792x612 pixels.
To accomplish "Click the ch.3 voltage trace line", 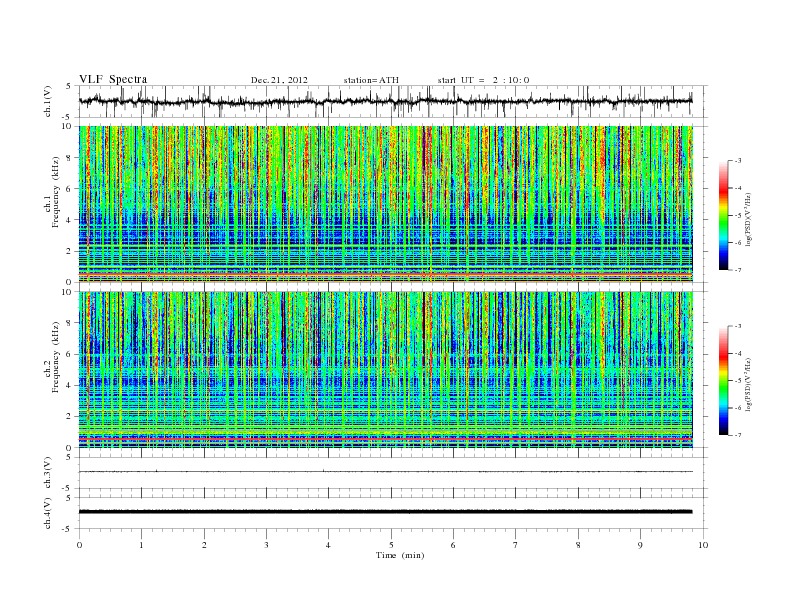I will tap(385, 472).
